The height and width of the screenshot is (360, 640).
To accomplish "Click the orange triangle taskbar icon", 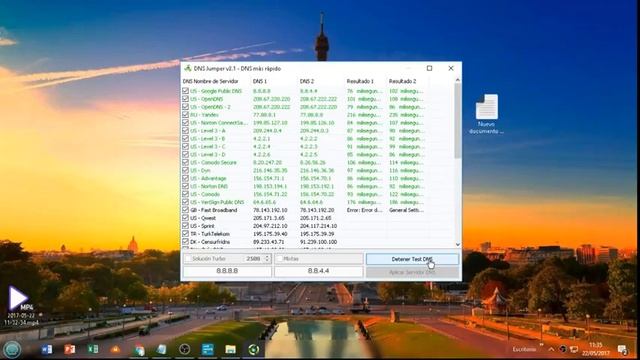I will pos(116,349).
